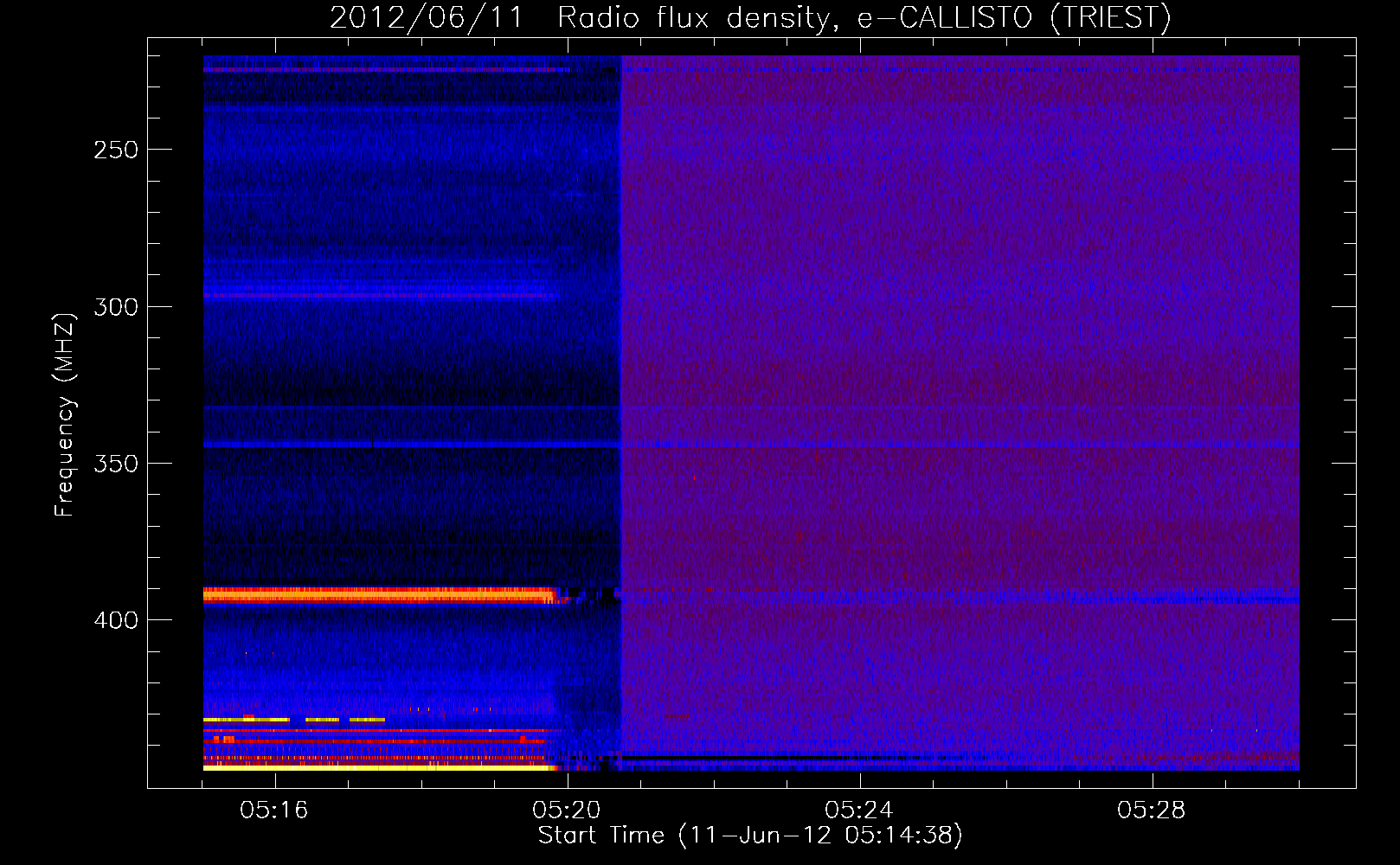Screen dimensions: 1400x865
Task: Click the bright orange band near 392 MHz
Action: click(381, 595)
